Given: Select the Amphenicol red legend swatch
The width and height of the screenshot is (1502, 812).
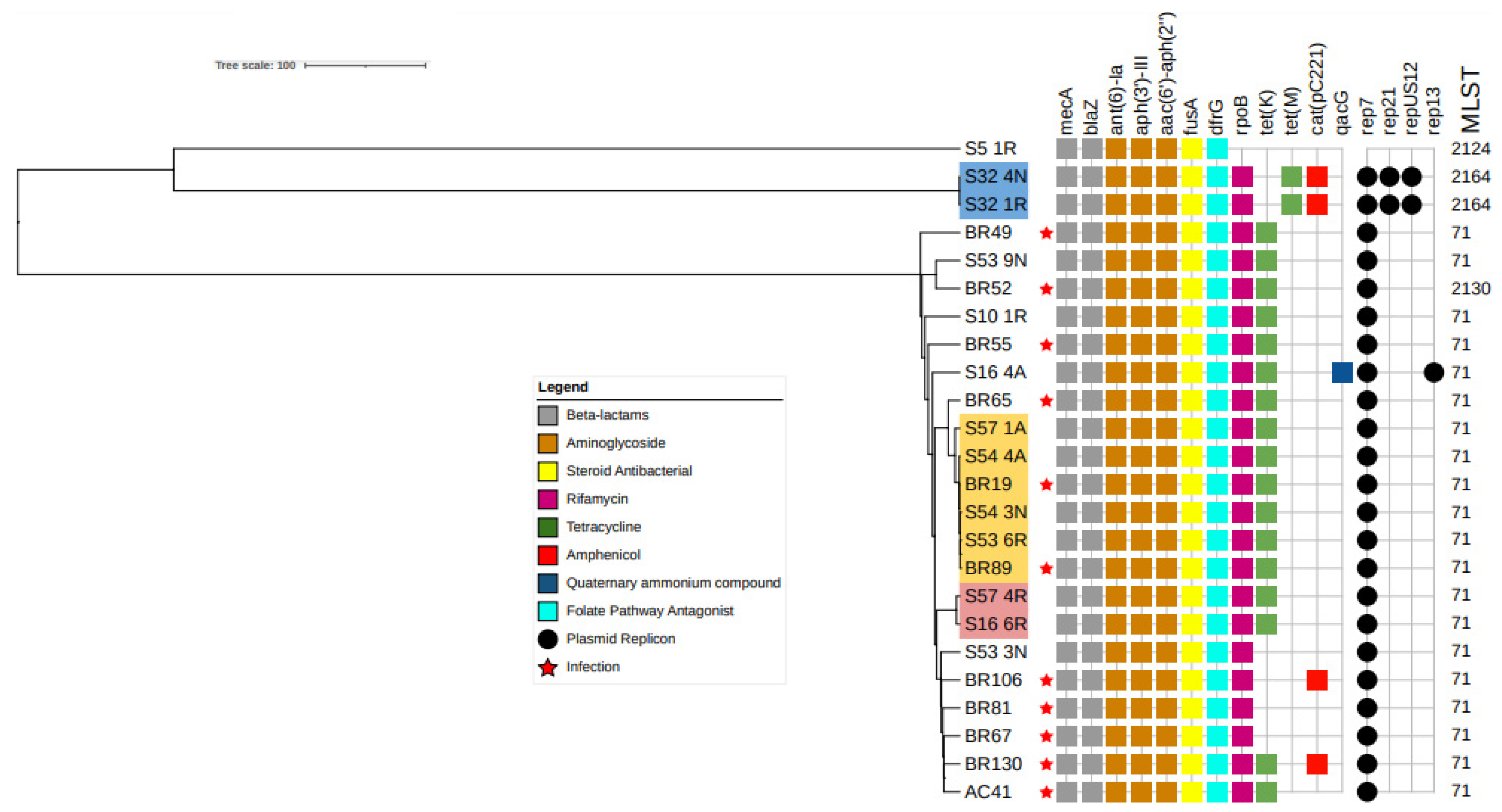Looking at the screenshot, I should [547, 555].
